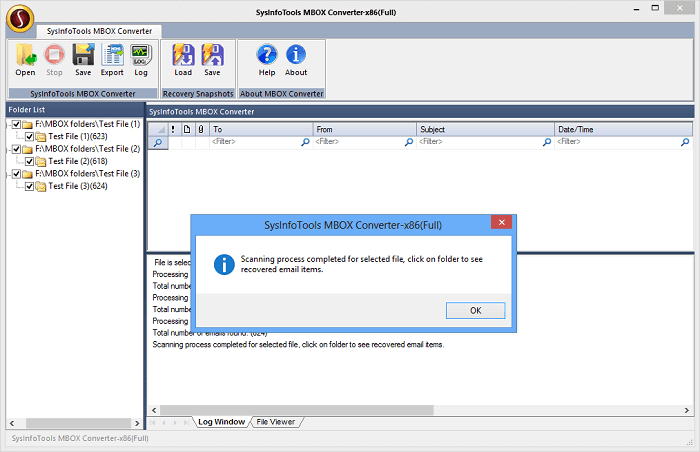The width and height of the screenshot is (700, 452).
Task: Click left arrow of folder list scrollbar
Action: click(x=12, y=423)
